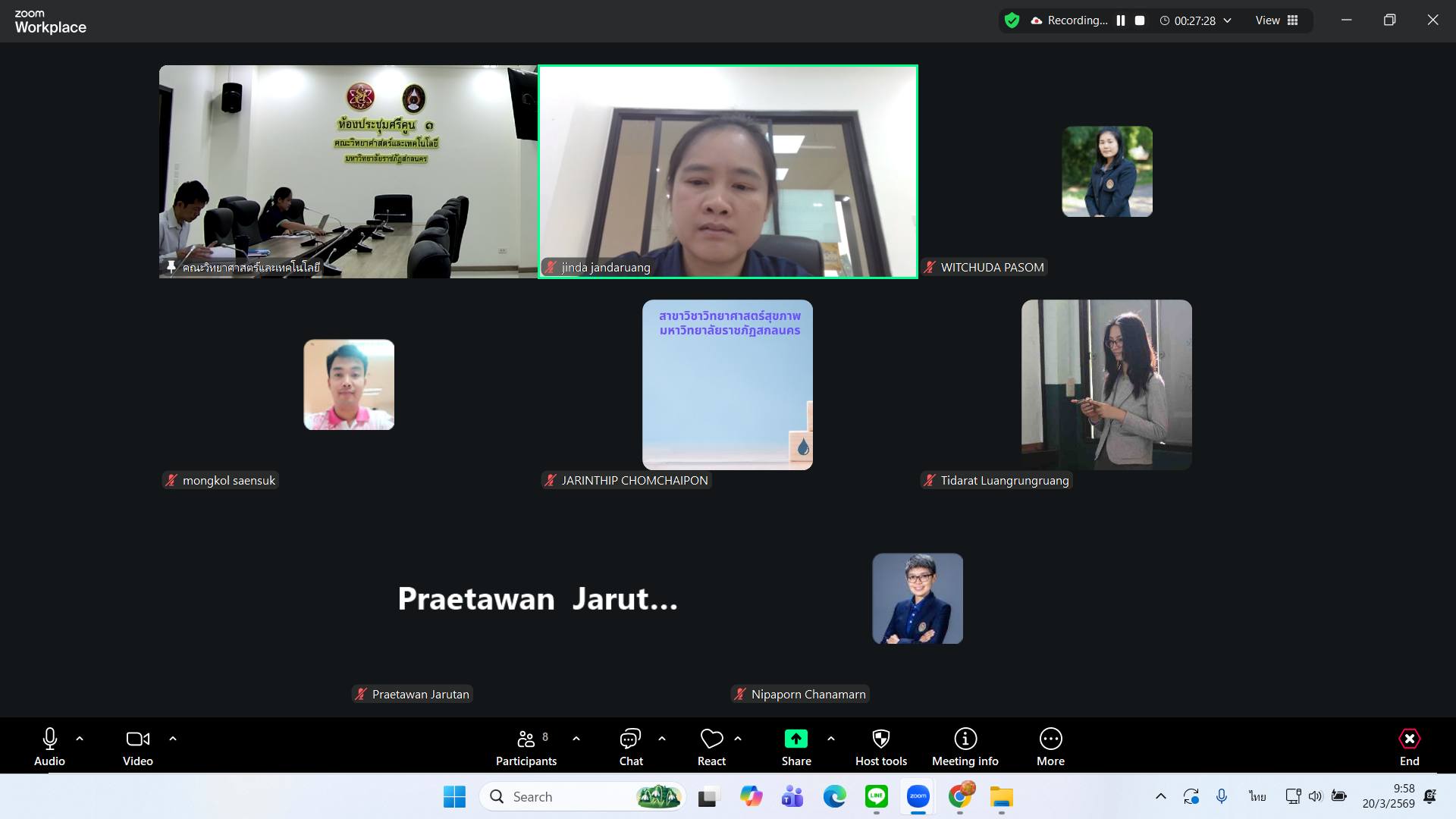
Task: Expand the recording timer dropdown chevron
Action: (x=1227, y=20)
